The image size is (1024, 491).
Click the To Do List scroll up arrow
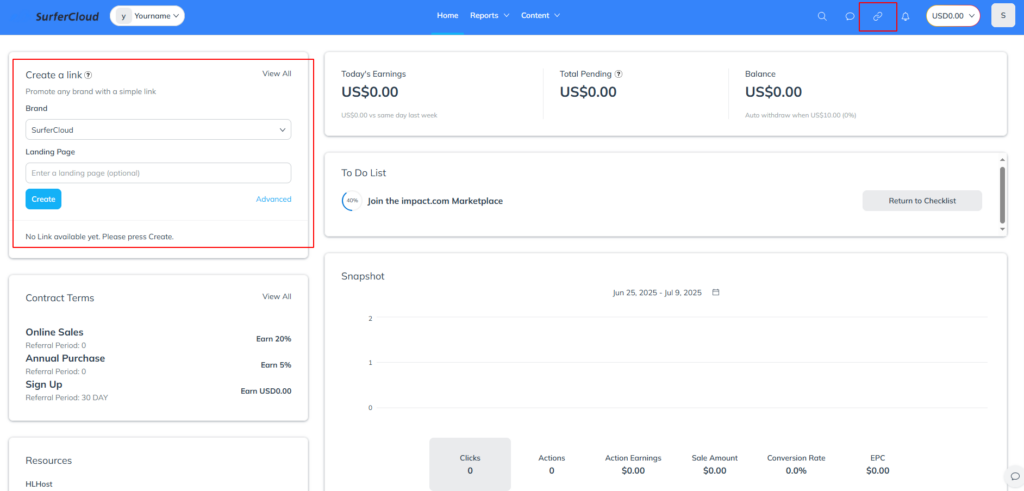pos(1002,159)
